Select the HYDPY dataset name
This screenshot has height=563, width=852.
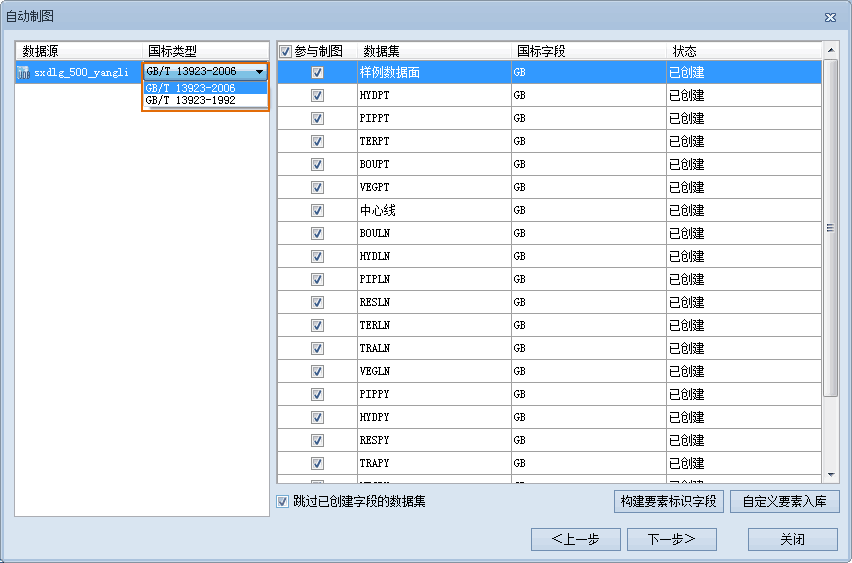pyautogui.click(x=374, y=417)
